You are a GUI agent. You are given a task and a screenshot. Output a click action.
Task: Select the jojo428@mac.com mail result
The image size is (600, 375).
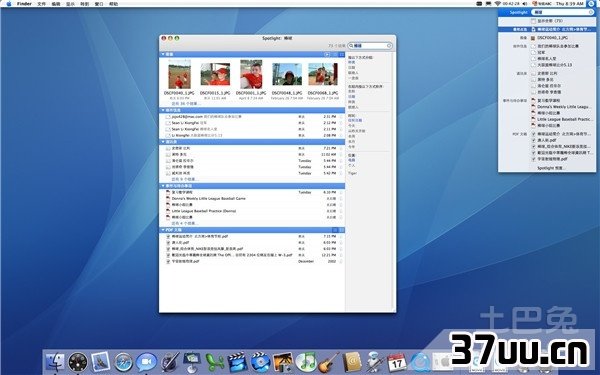(x=253, y=117)
